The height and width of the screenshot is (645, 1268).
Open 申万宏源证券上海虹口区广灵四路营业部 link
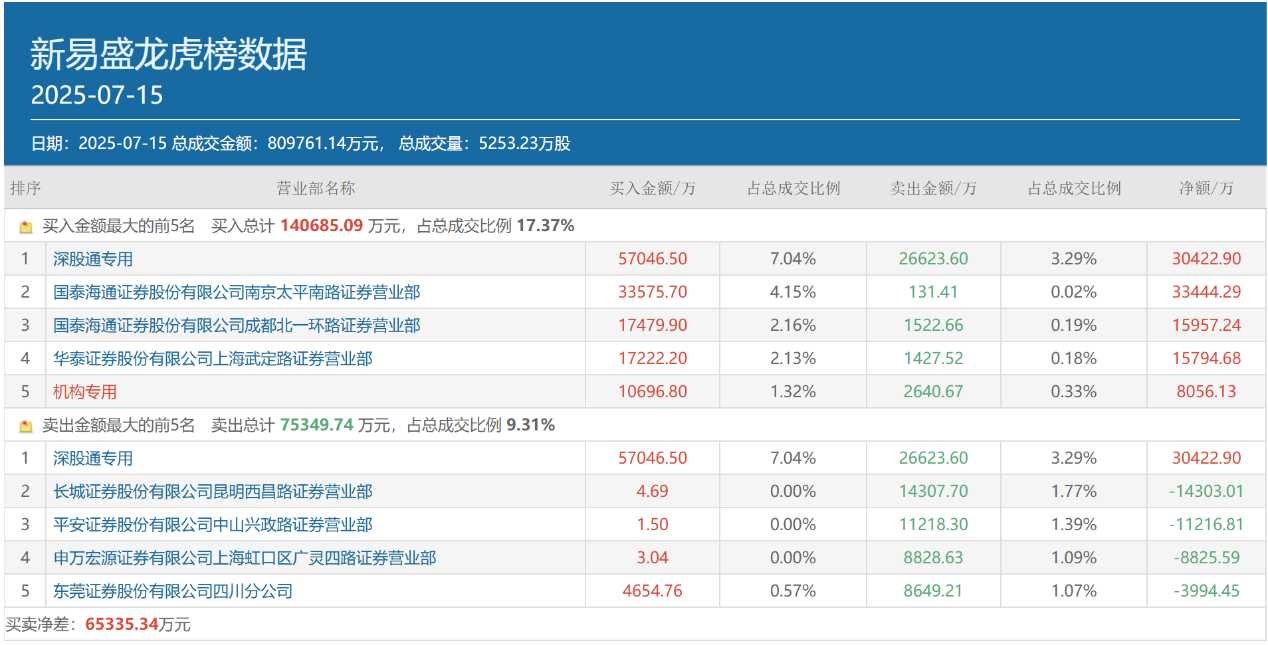244,557
